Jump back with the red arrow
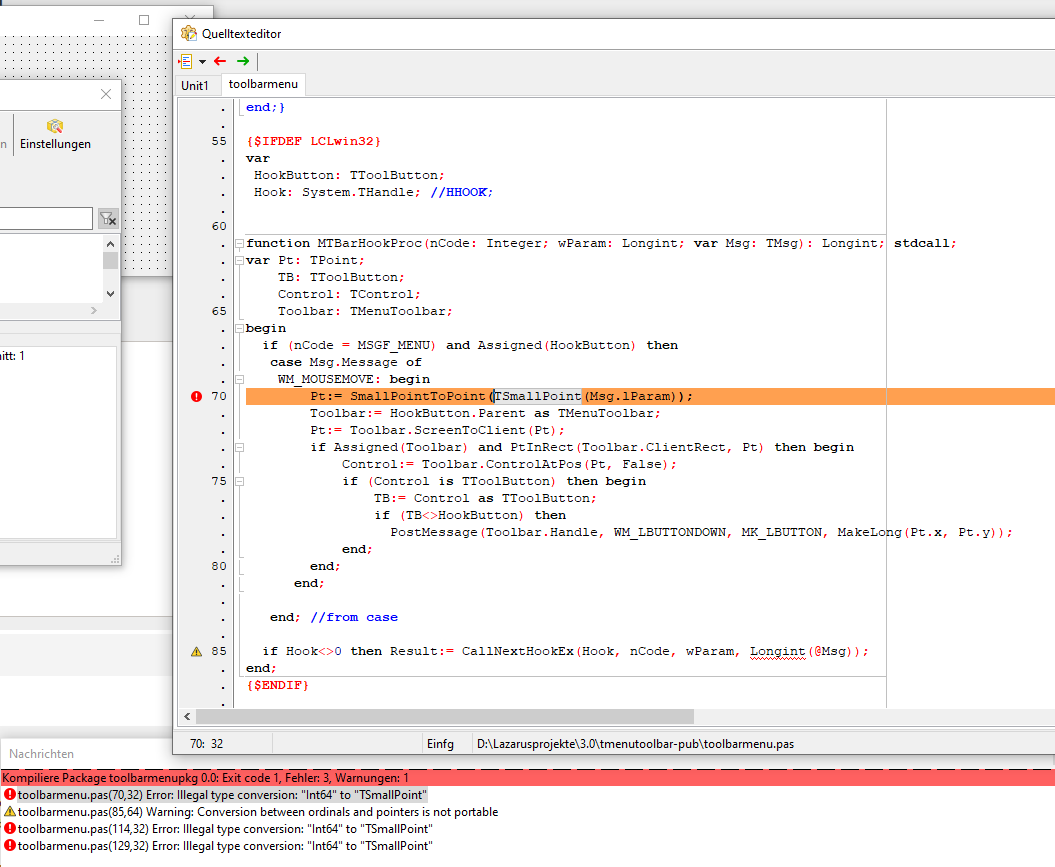This screenshot has height=867, width=1055. click(220, 61)
